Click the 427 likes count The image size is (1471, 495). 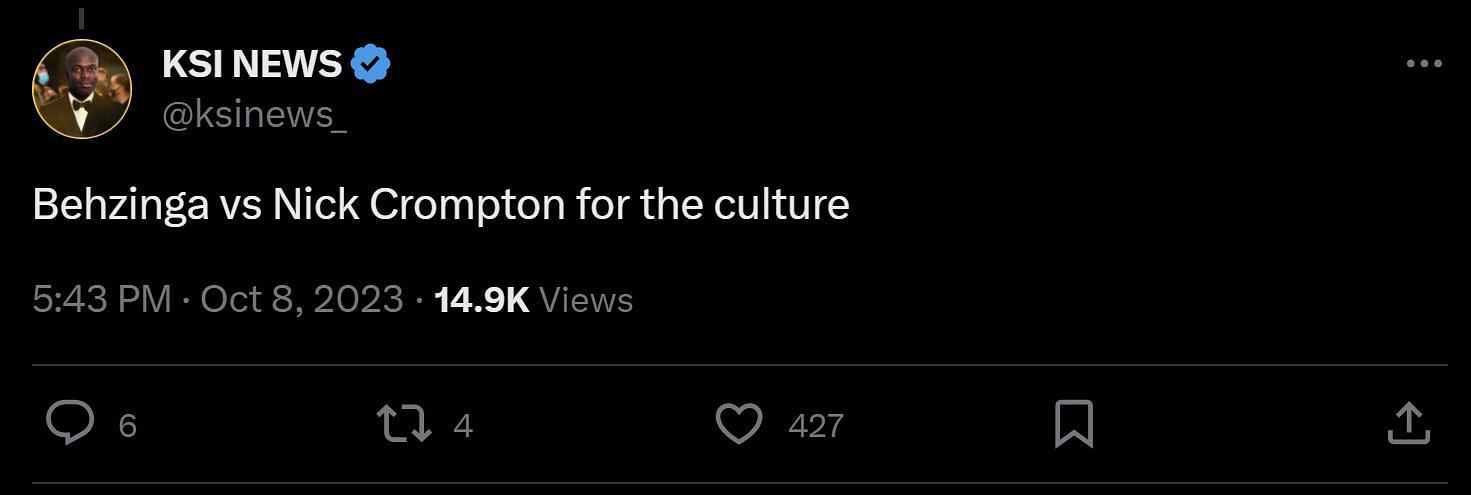pyautogui.click(x=815, y=426)
